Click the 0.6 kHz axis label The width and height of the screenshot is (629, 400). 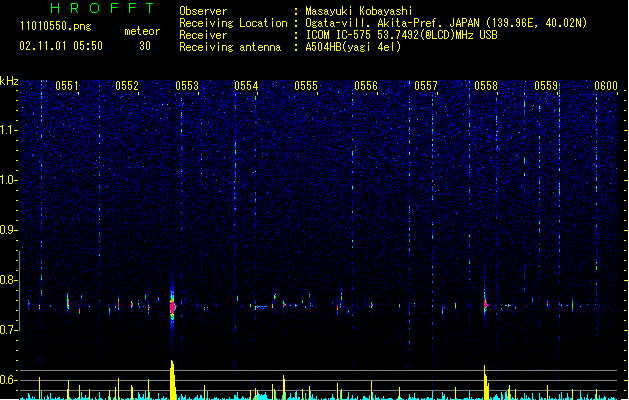click(x=9, y=380)
